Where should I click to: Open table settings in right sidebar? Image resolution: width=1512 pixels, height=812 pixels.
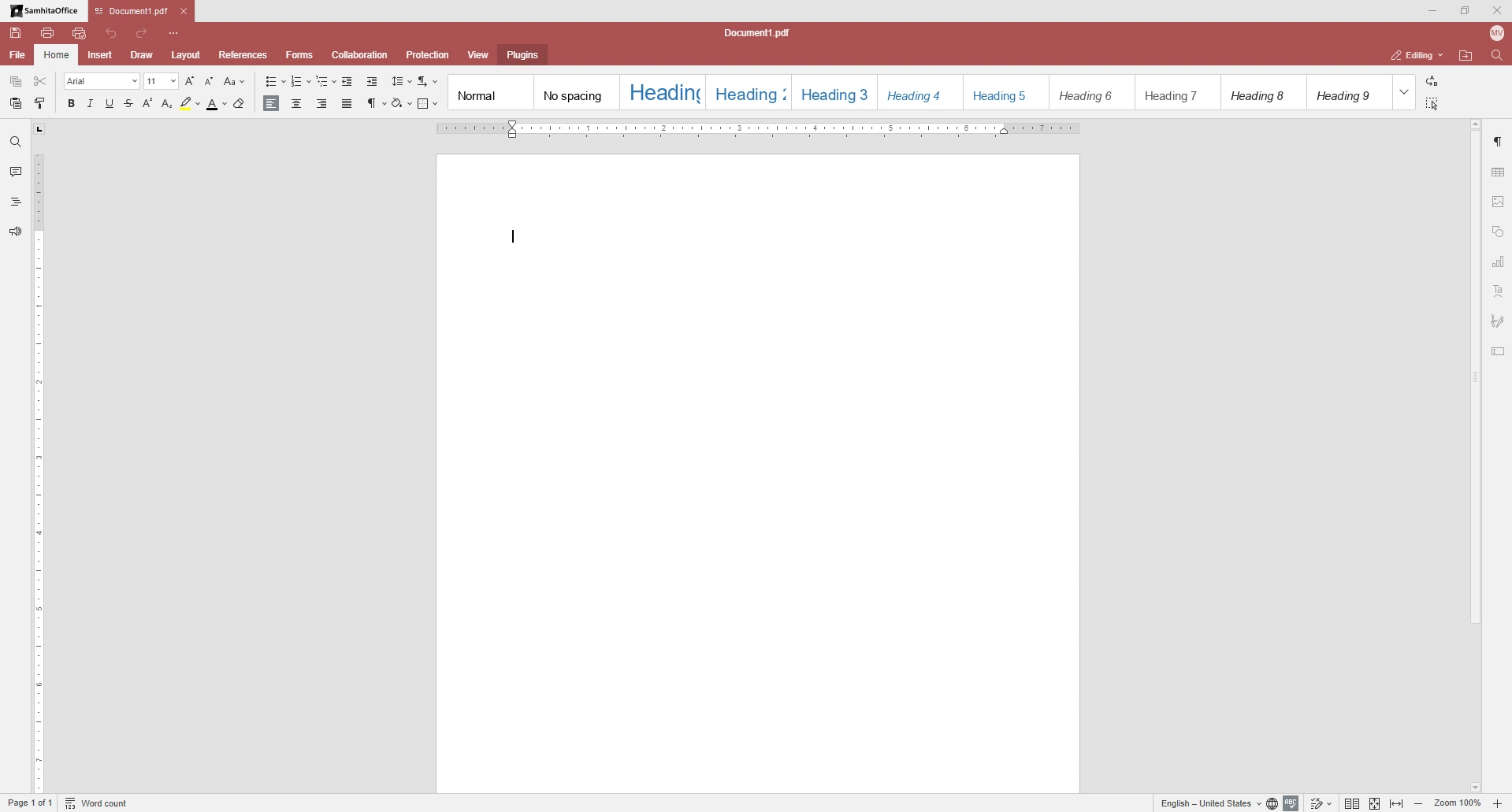pos(1499,172)
